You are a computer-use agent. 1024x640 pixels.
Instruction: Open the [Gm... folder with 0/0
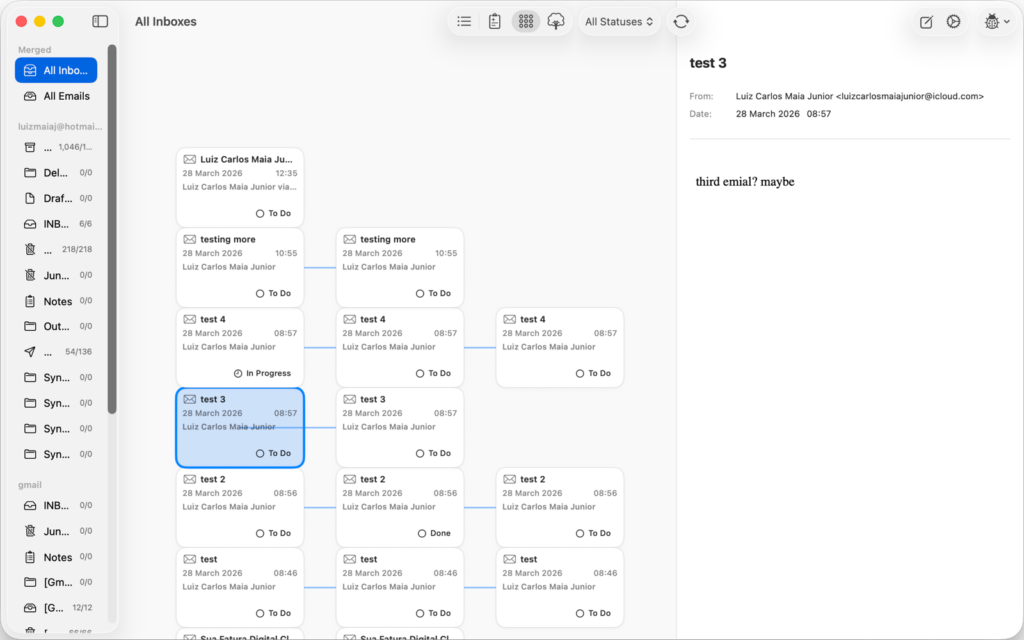[56, 583]
